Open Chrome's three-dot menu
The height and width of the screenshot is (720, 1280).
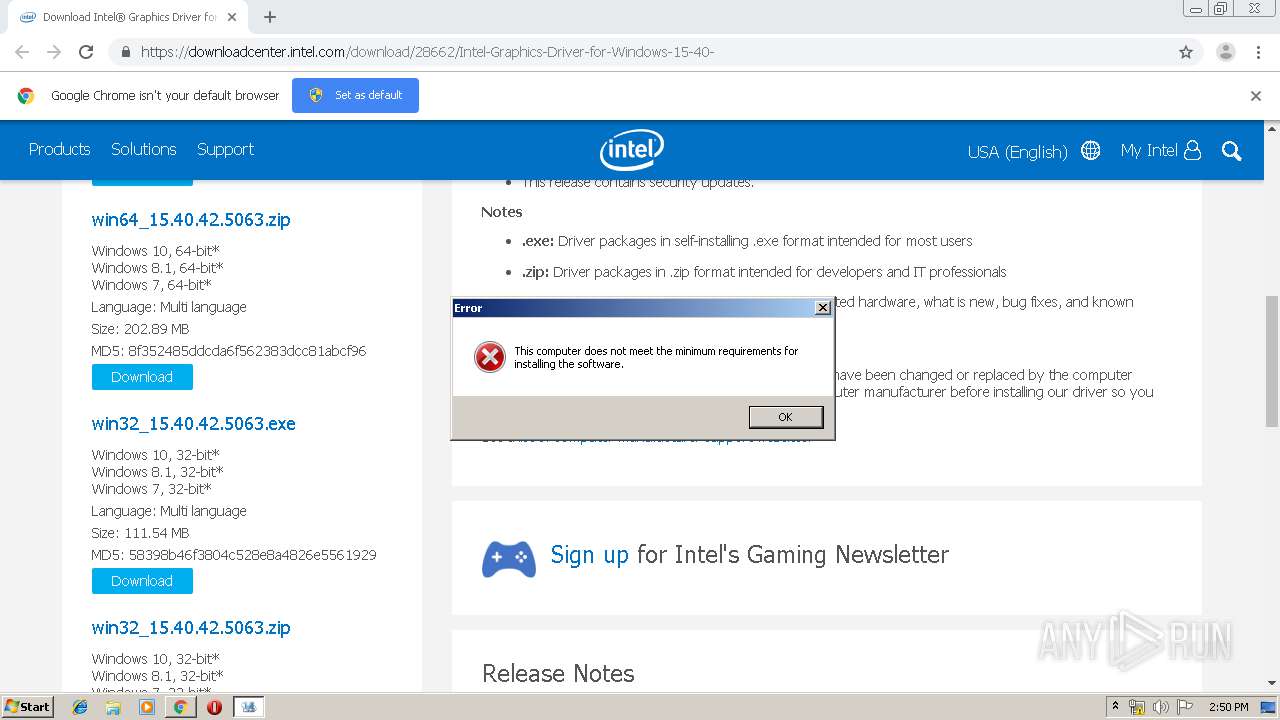click(x=1258, y=52)
